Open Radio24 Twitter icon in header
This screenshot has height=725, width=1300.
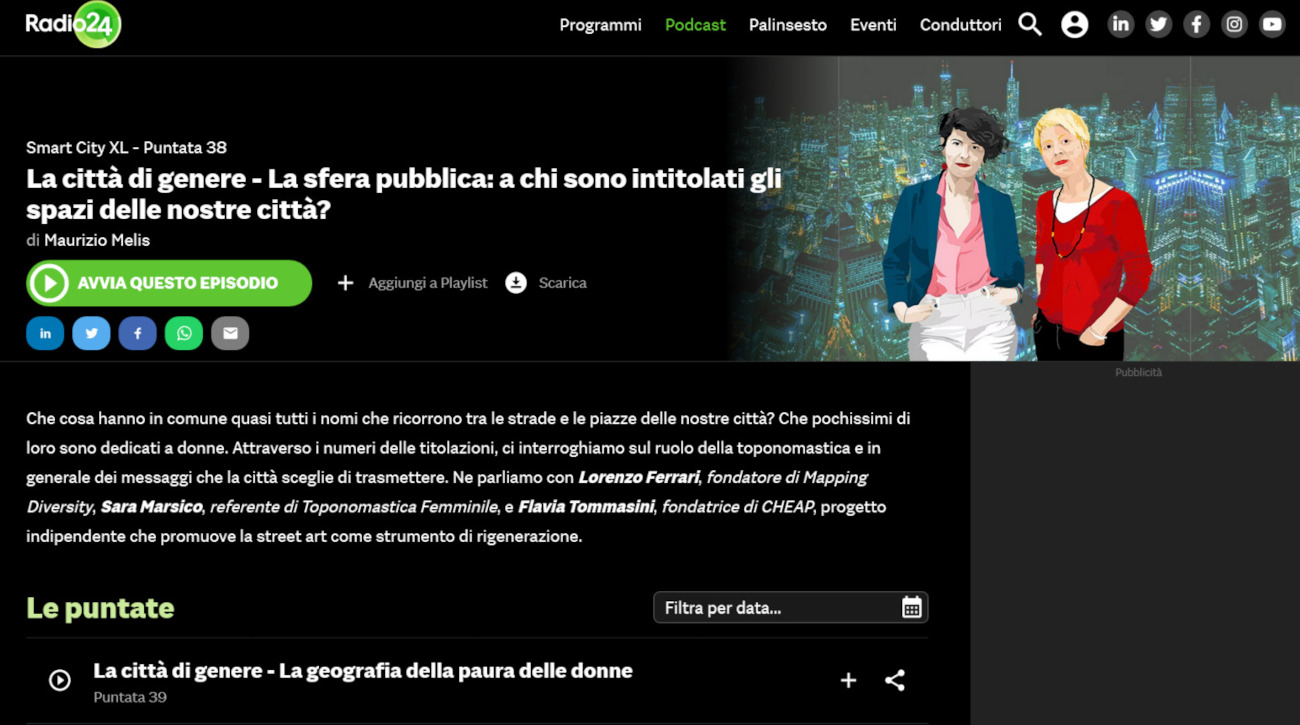(x=1159, y=25)
